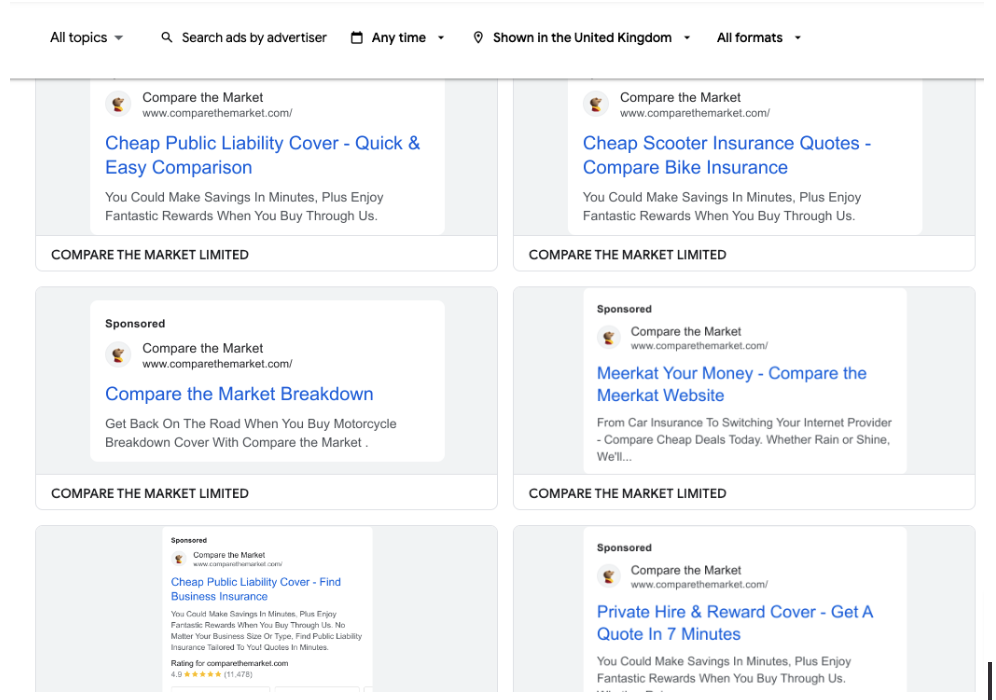Click Rating for comparethemarket.com text
The height and width of the screenshot is (700, 996).
229,663
